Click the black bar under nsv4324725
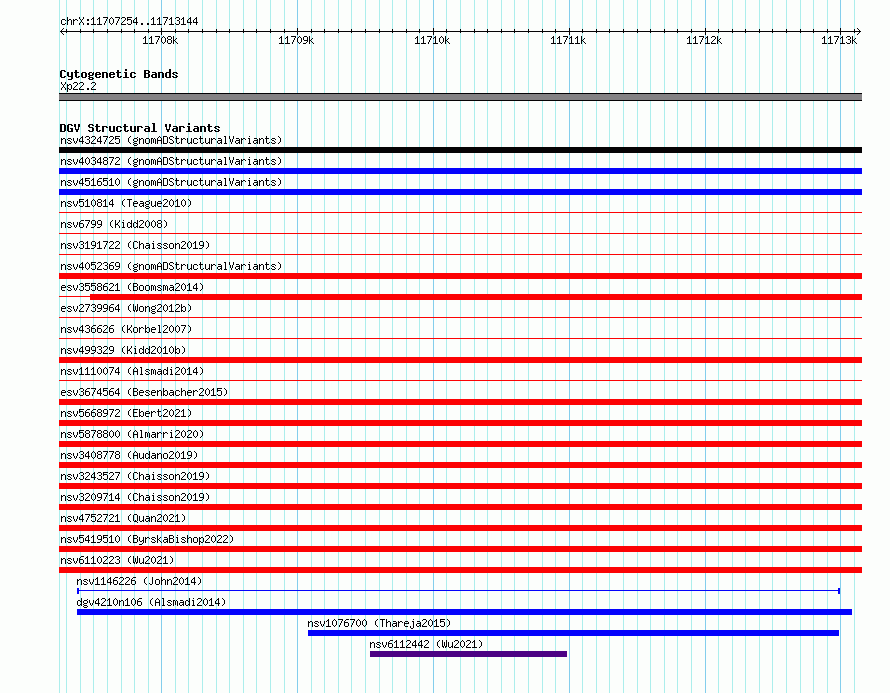This screenshot has height=693, width=890. pos(460,150)
